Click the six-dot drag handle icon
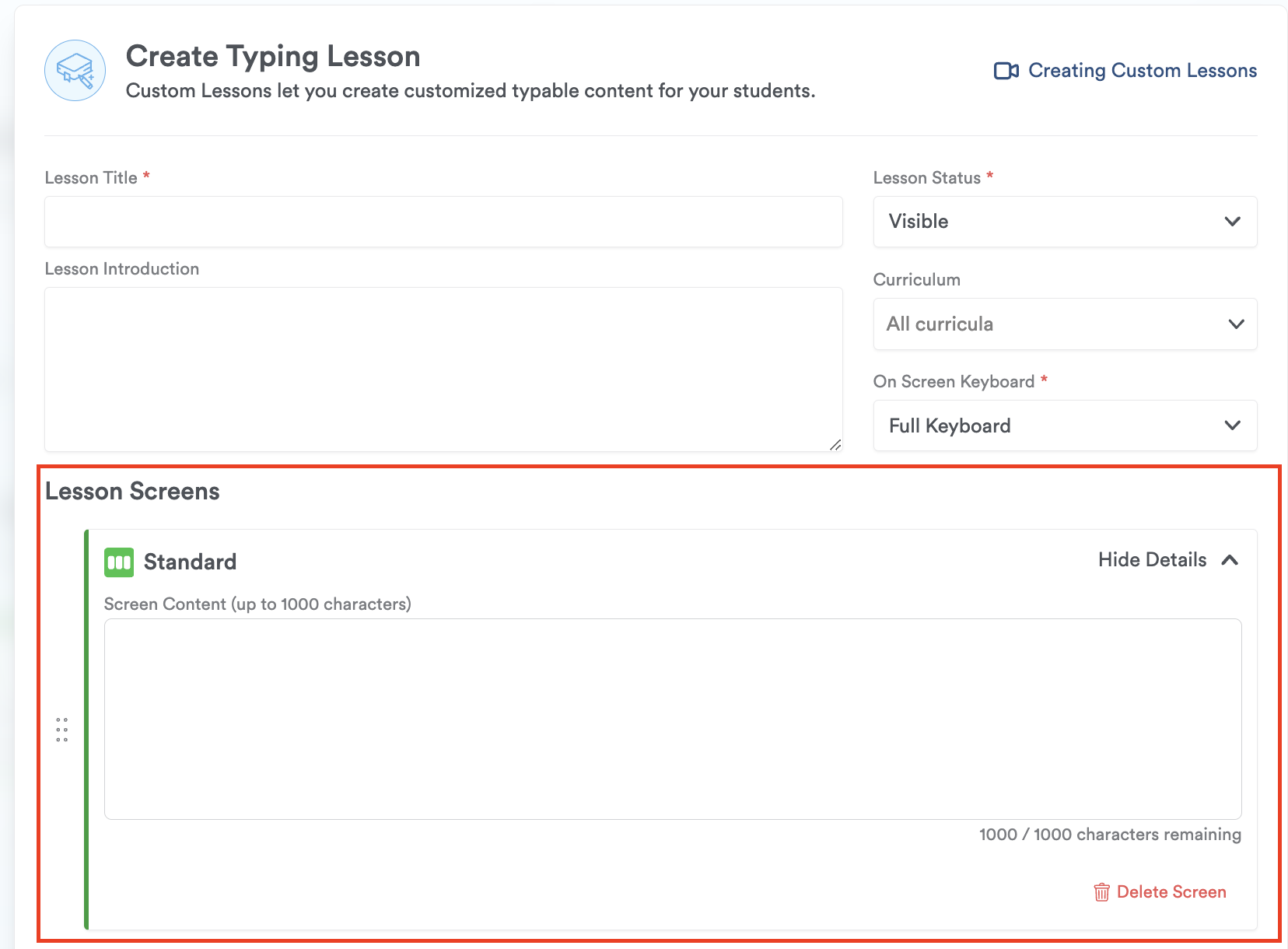The height and width of the screenshot is (949, 1288). pos(62,730)
